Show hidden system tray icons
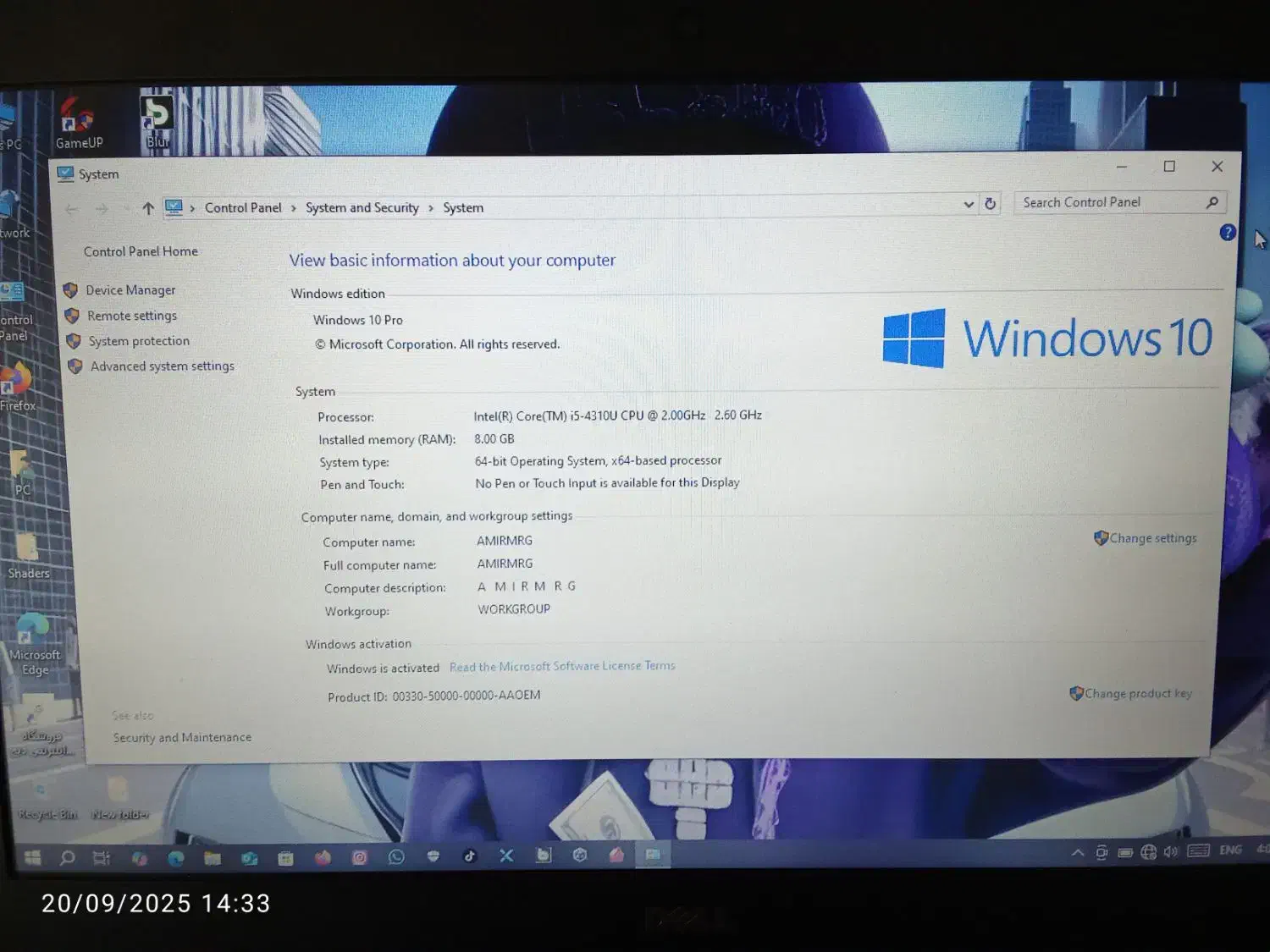The image size is (1270, 952). click(x=1078, y=852)
